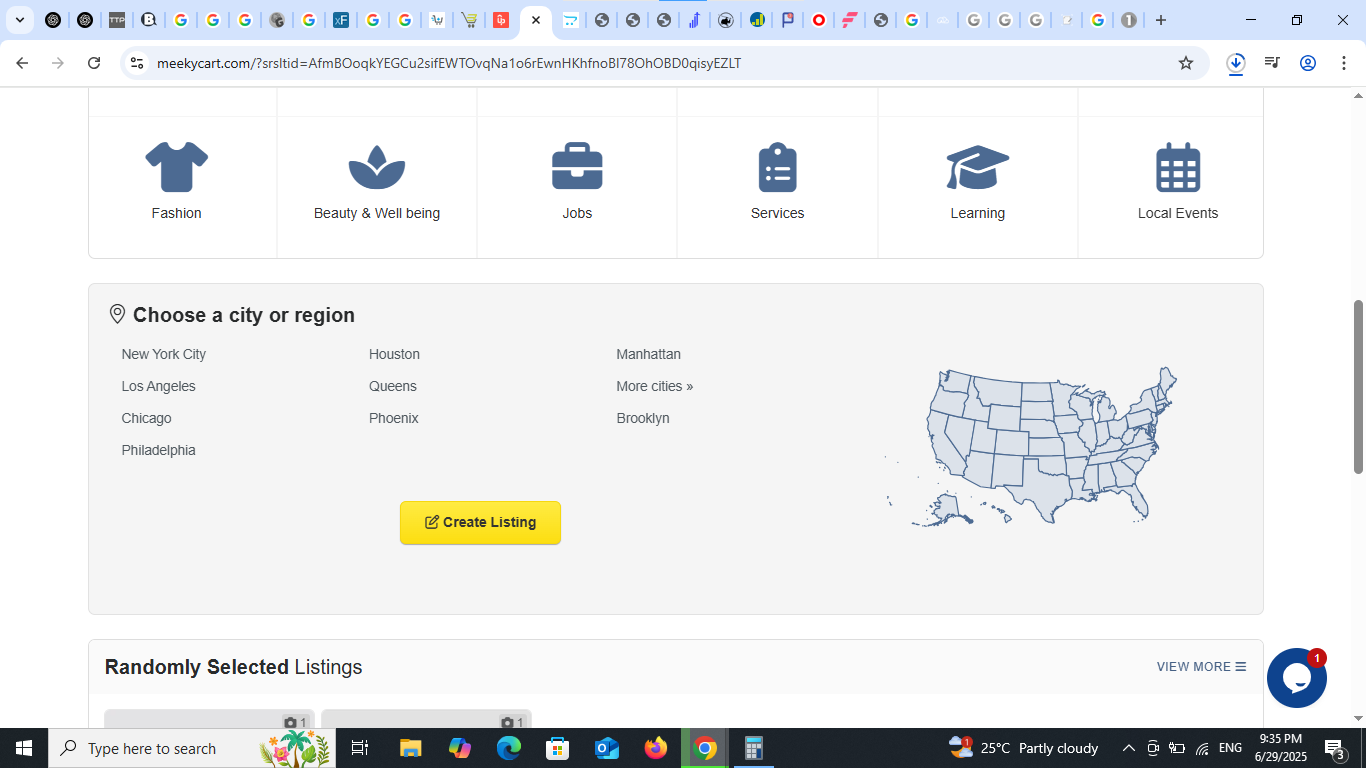Click the Task View taskbar icon
This screenshot has width=1366, height=768.
360,748
